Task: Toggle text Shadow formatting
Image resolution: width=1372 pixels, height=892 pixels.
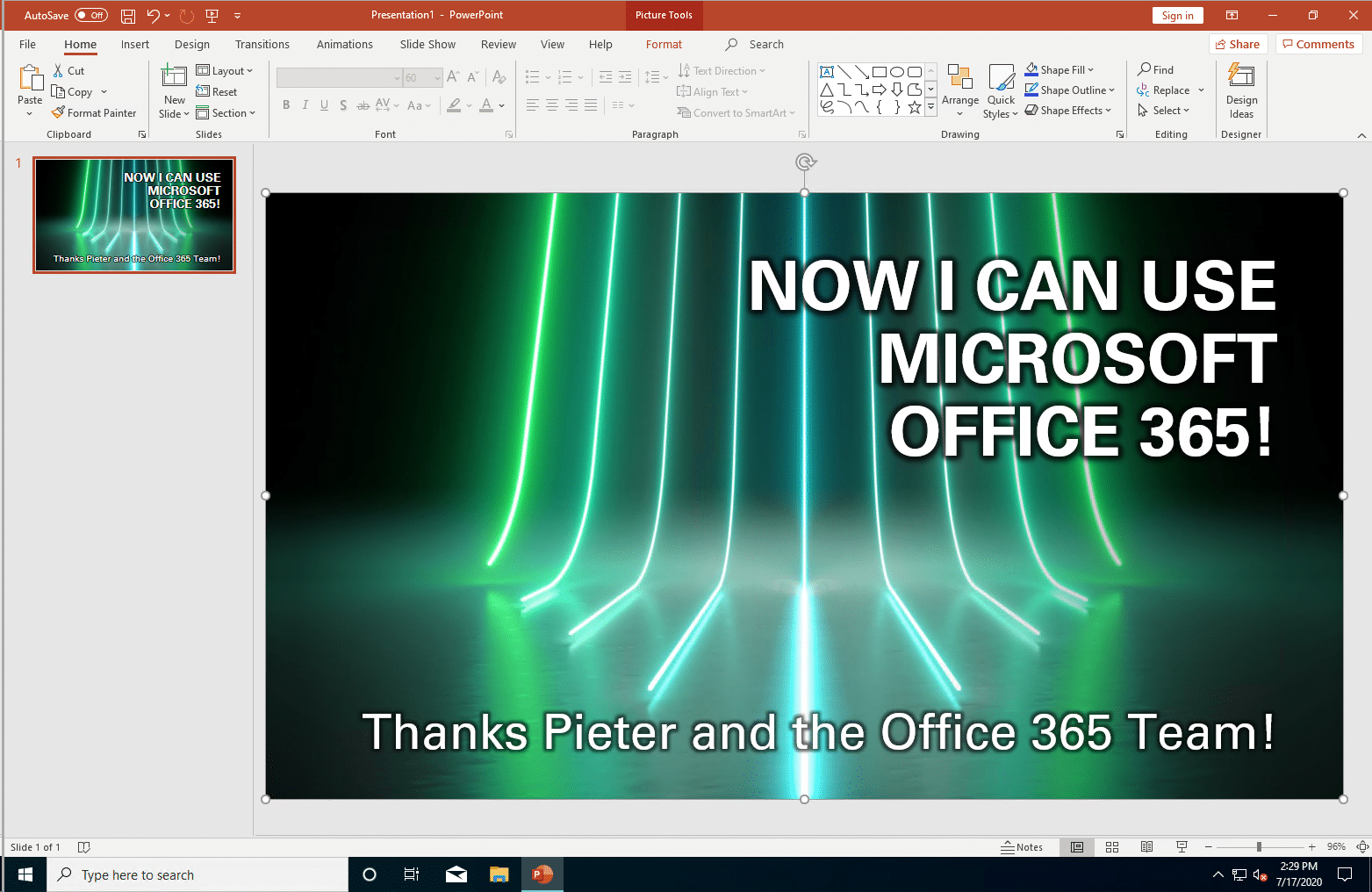Action: tap(343, 105)
